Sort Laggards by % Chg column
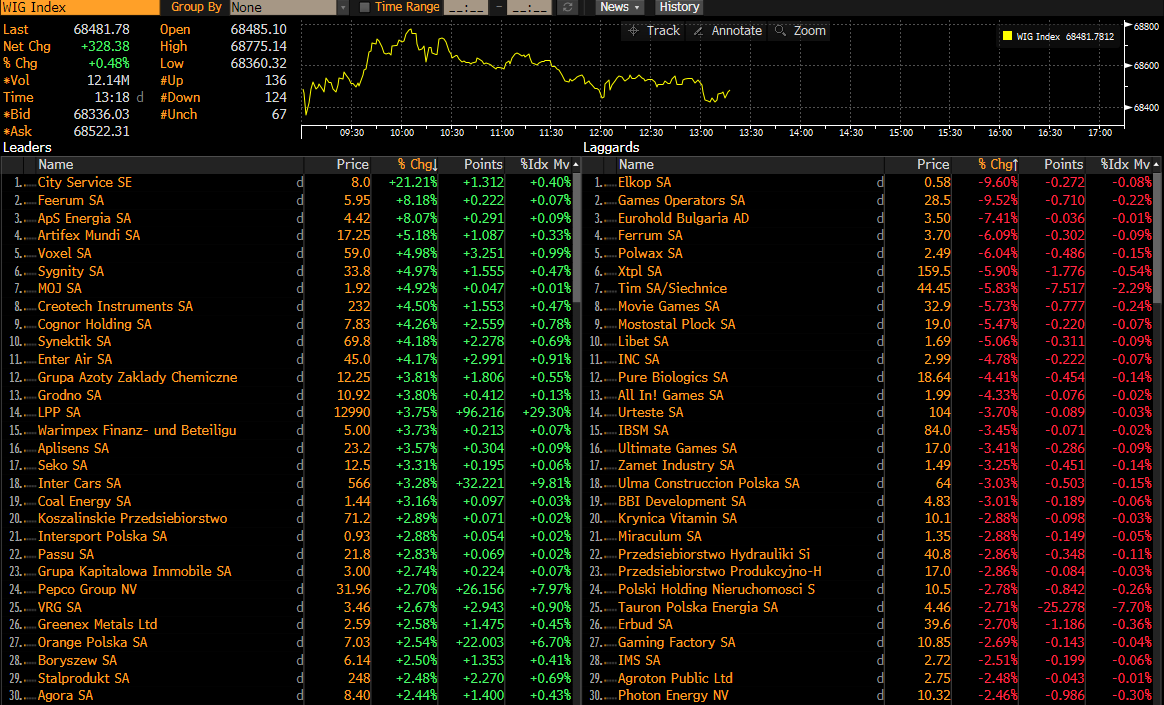 [x=997, y=164]
